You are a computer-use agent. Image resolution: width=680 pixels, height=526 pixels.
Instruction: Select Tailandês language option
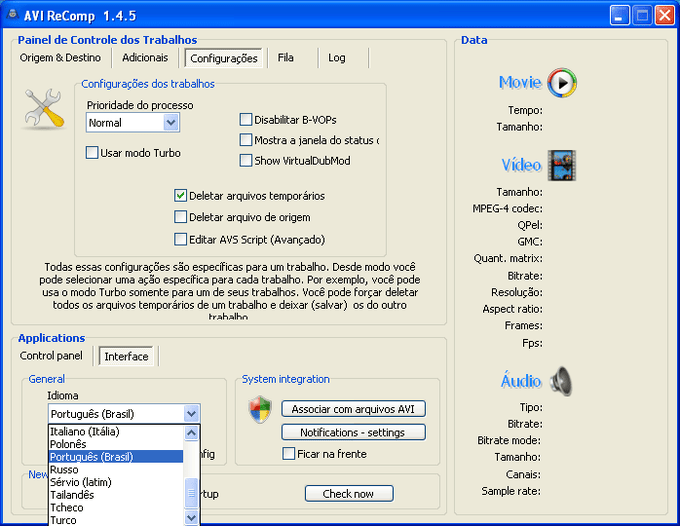pyautogui.click(x=116, y=495)
